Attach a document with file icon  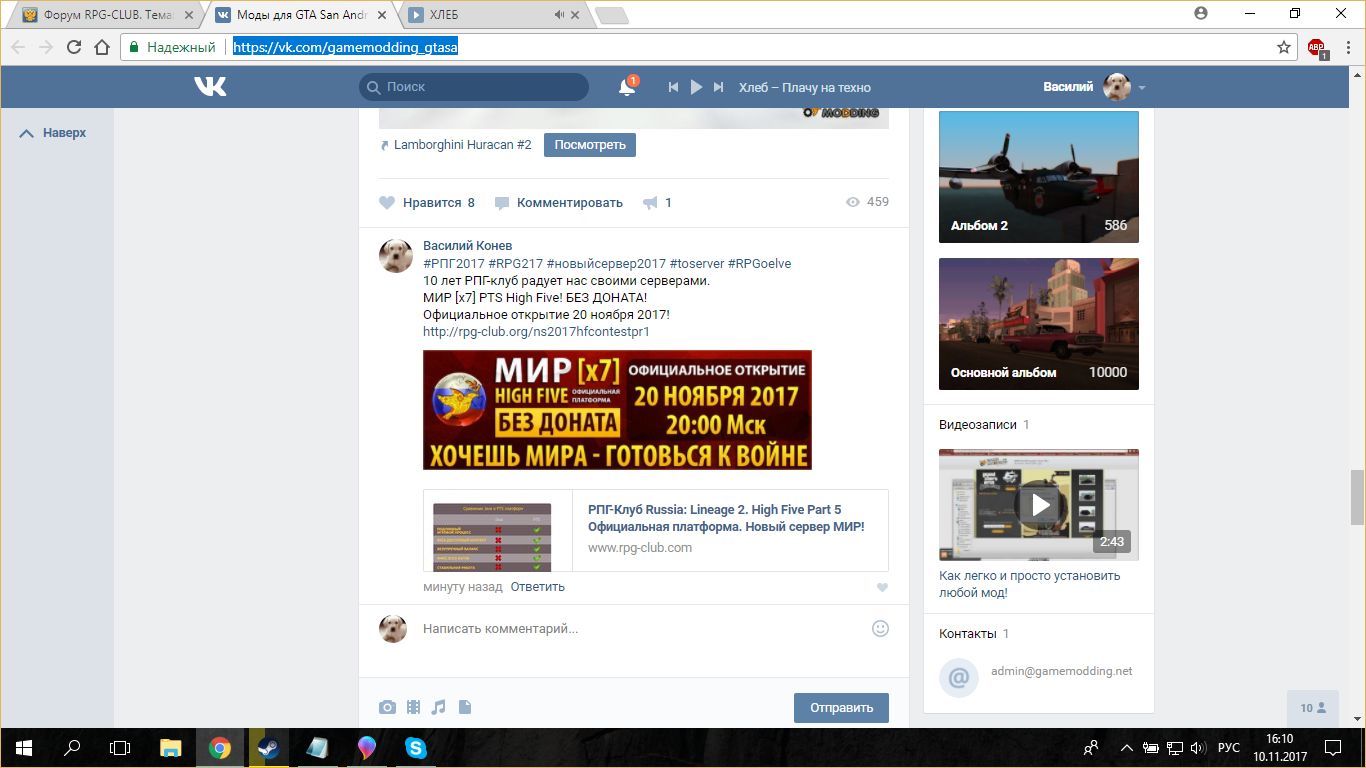coord(464,707)
